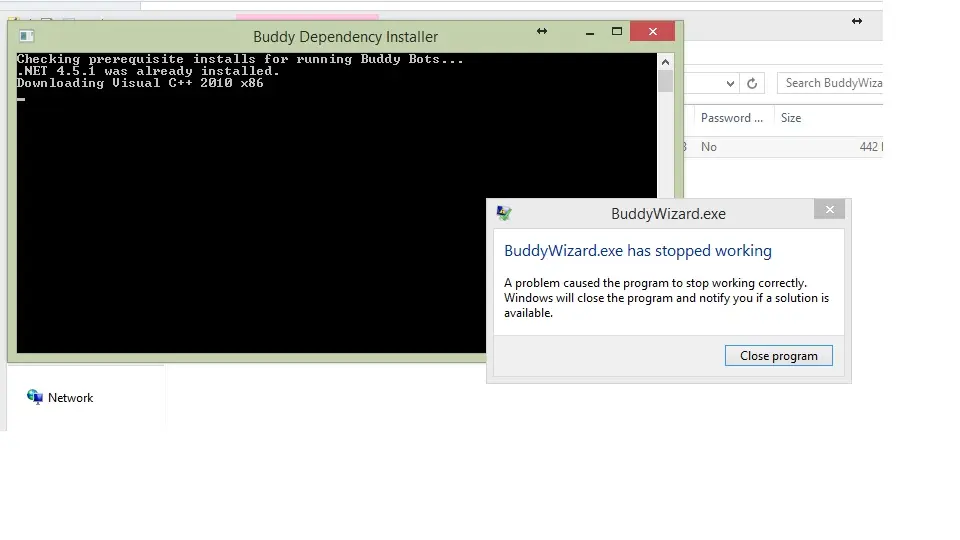This screenshot has width=960, height=540.
Task: Refresh the Explorer folder view
Action: (x=753, y=84)
